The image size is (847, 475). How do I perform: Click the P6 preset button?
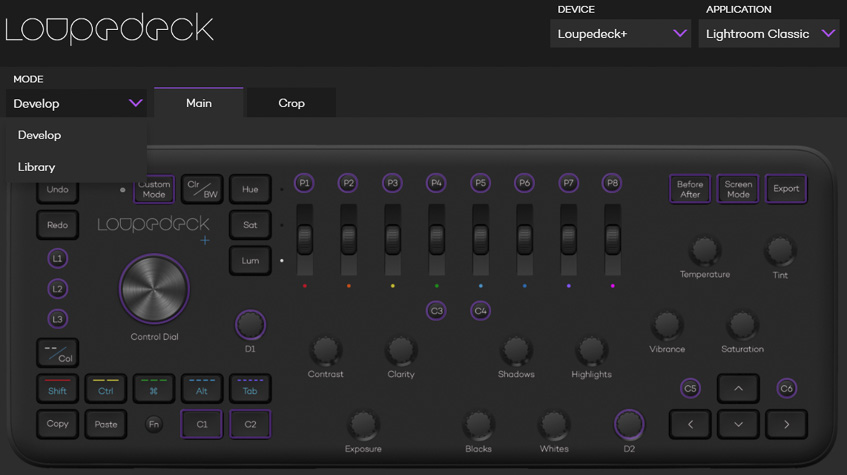(x=525, y=183)
